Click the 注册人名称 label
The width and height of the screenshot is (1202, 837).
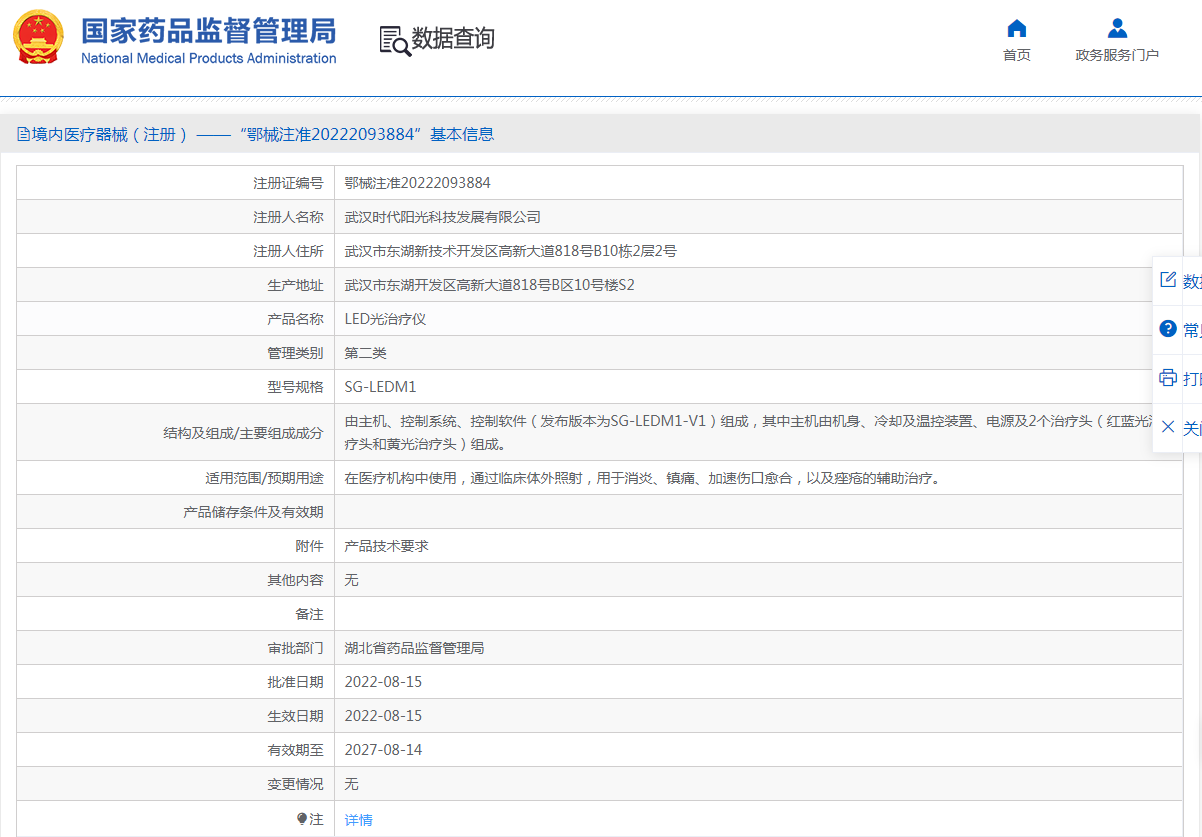(288, 217)
